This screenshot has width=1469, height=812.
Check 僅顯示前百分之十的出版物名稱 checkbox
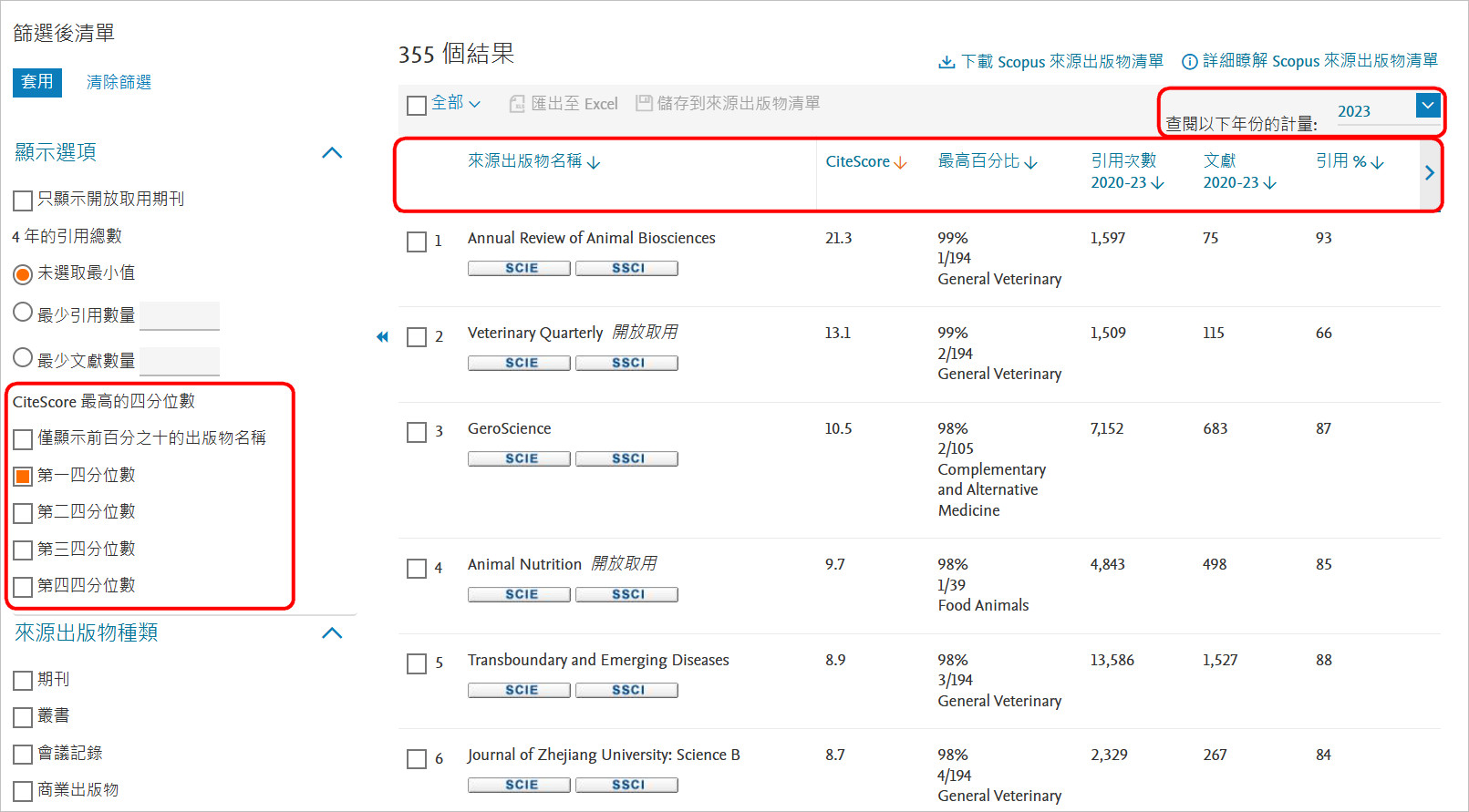tap(23, 439)
